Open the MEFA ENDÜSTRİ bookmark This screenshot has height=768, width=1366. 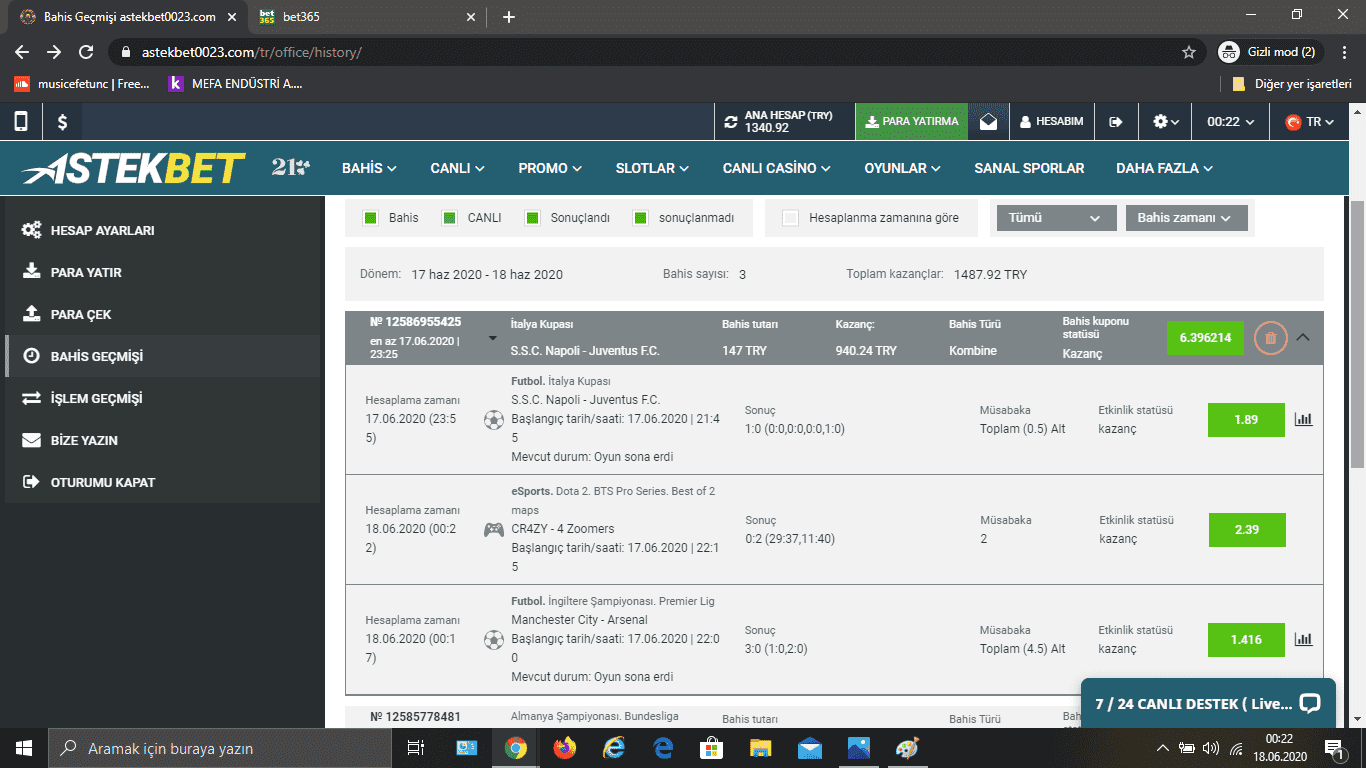(x=236, y=84)
